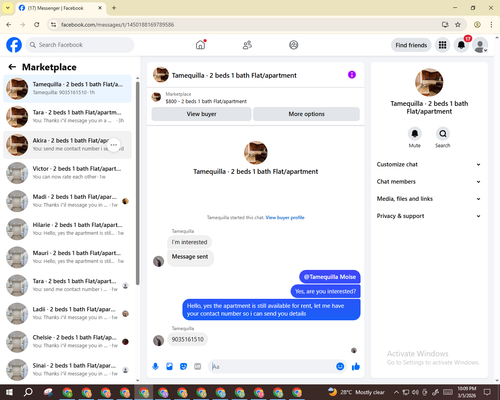
Task: Click the I'm interested message bubble
Action: click(x=189, y=242)
